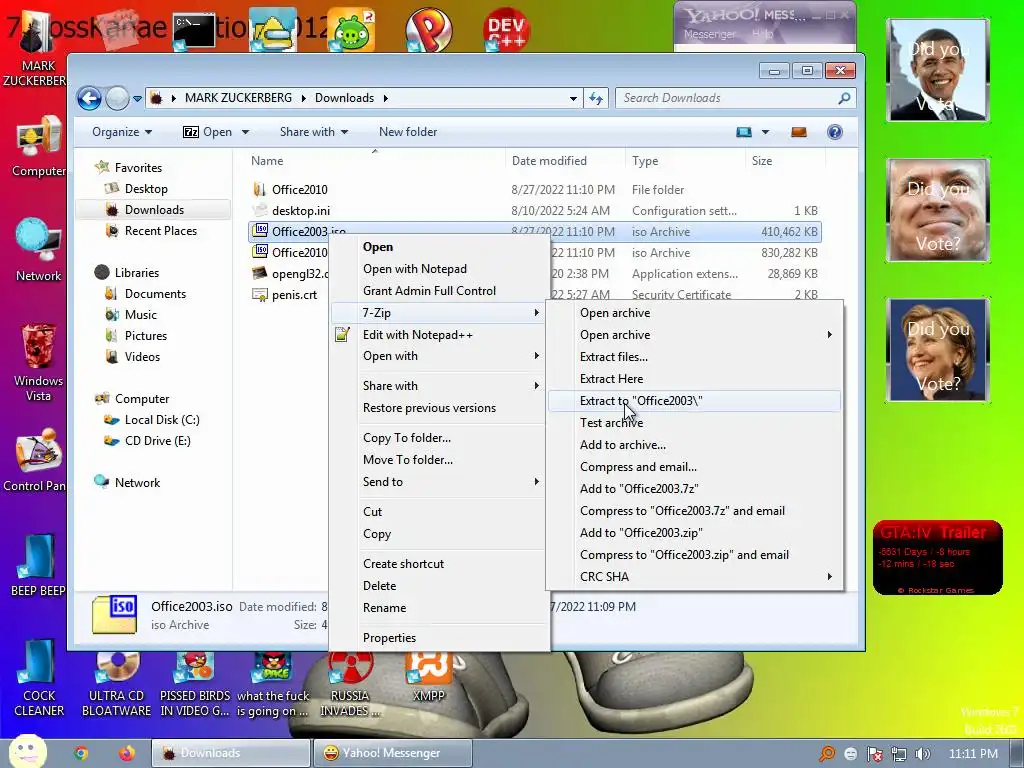
Task: Click the refresh arrows beside the address bar
Action: pyautogui.click(x=596, y=98)
